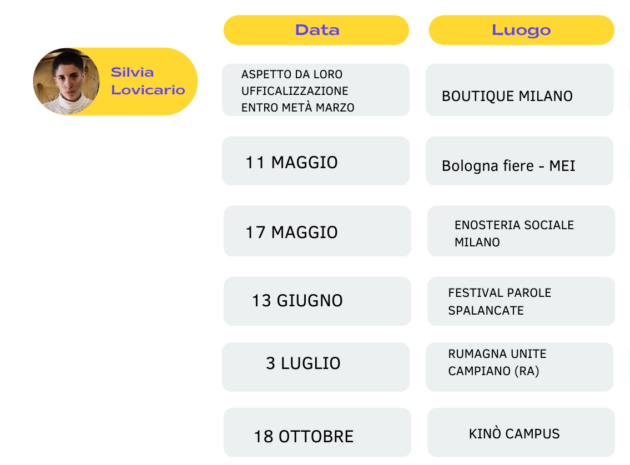Click the 11 Maggio date cell
The height and width of the screenshot is (465, 630).
pyautogui.click(x=316, y=161)
